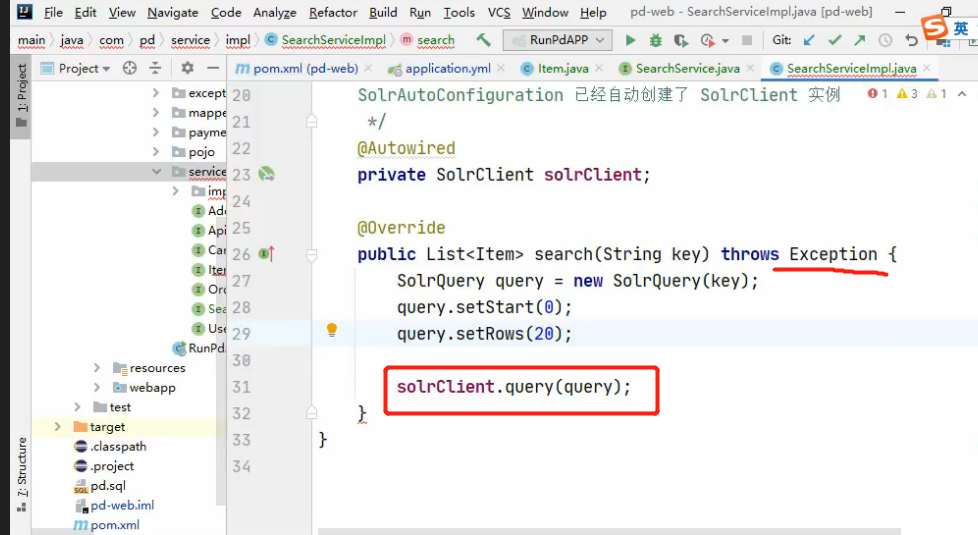Hide the Project panel with minus icon

tap(213, 68)
